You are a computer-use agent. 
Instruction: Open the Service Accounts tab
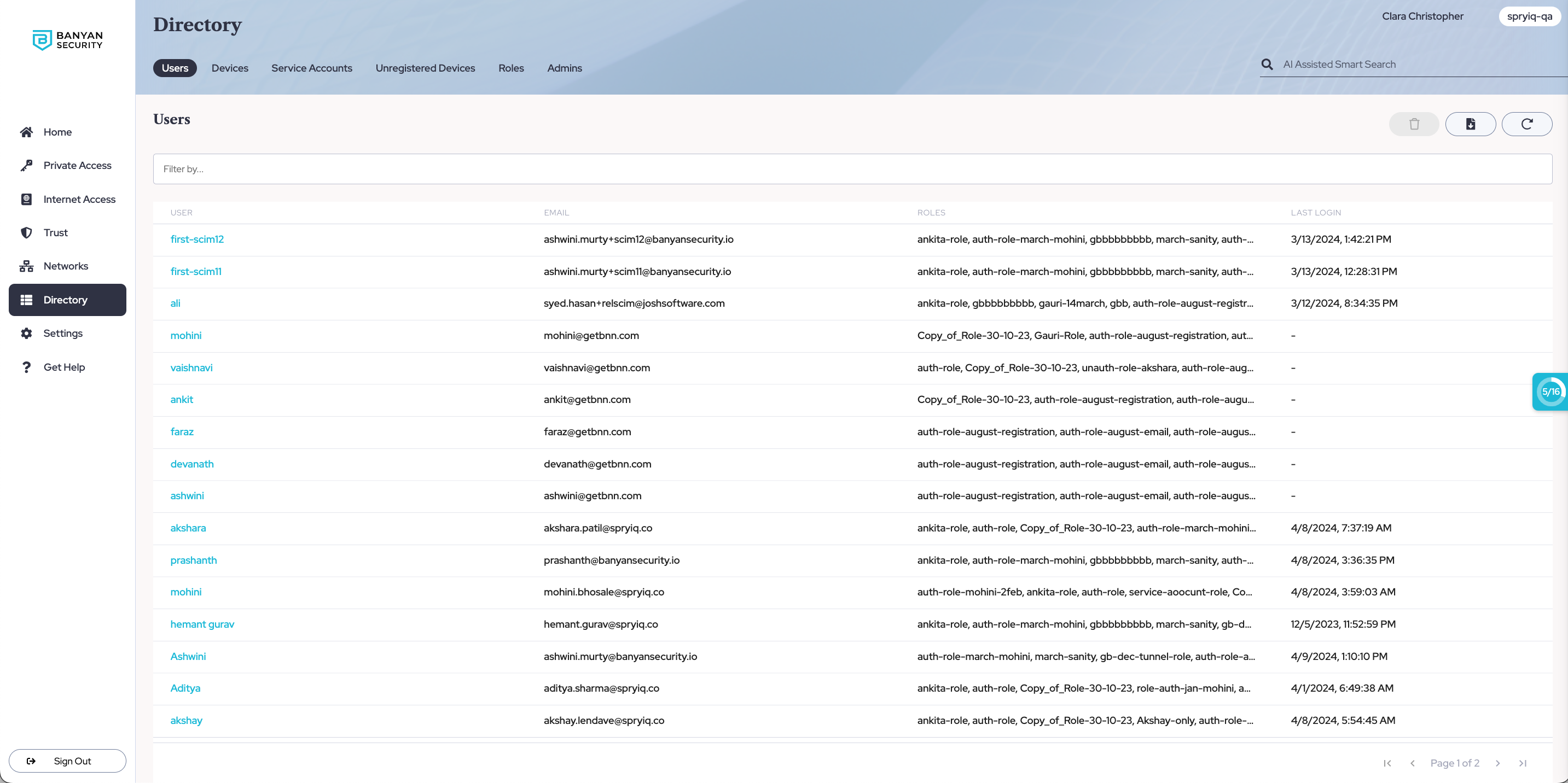click(311, 68)
